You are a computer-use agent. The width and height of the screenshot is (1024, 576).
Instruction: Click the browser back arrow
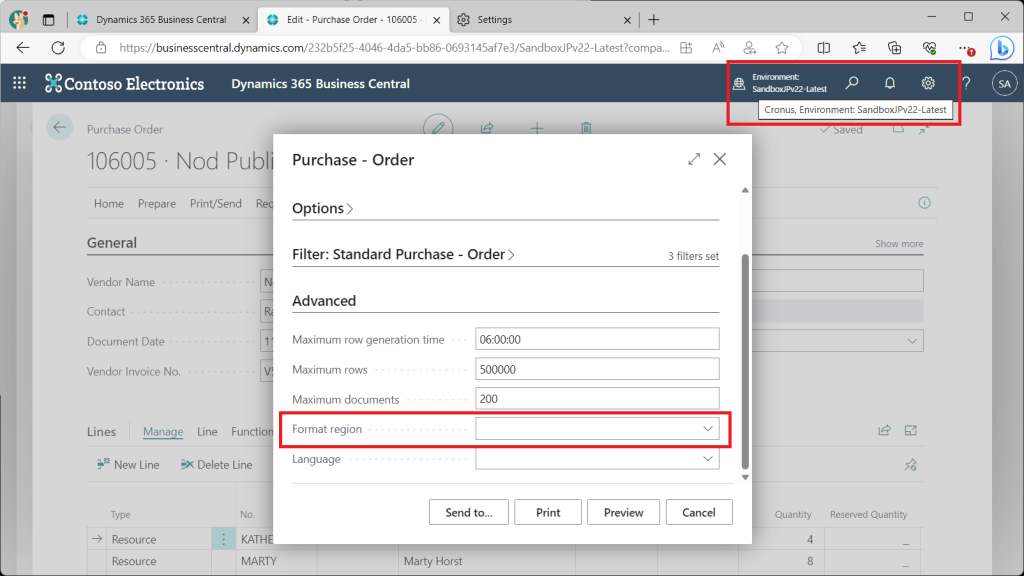23,48
